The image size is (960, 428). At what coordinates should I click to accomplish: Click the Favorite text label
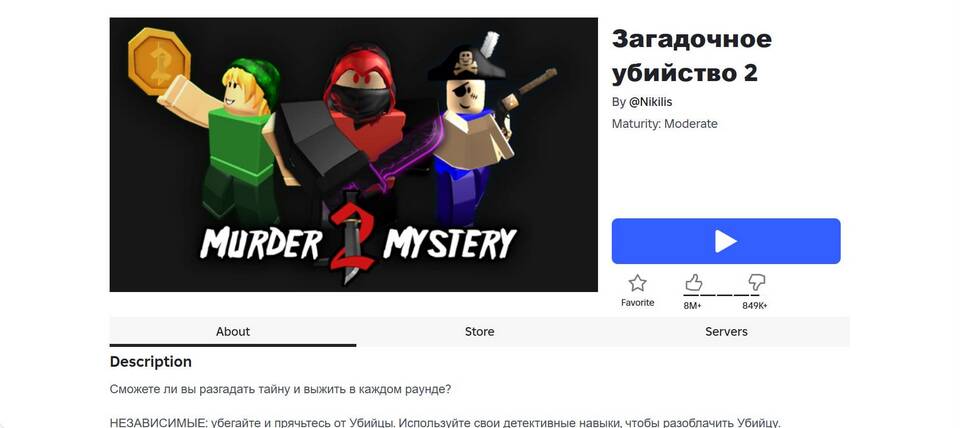click(x=637, y=302)
